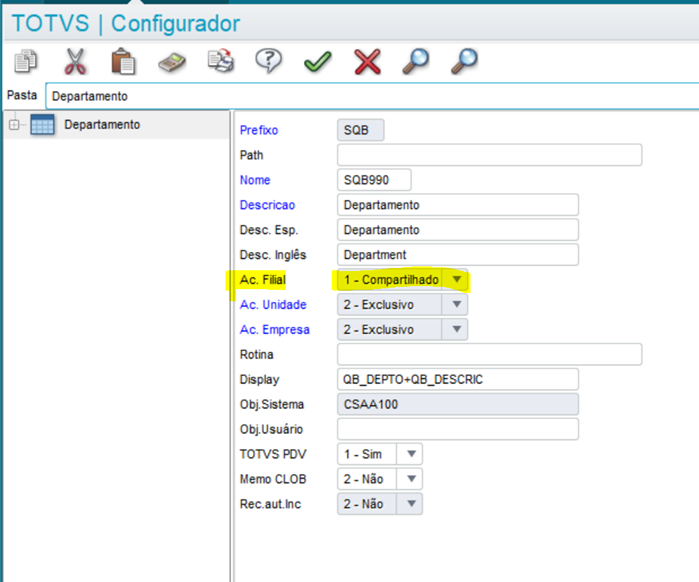Viewport: 699px width, 582px height.
Task: Click the Ac. Empresa '2 - Exclusivo' value
Action: (x=378, y=330)
